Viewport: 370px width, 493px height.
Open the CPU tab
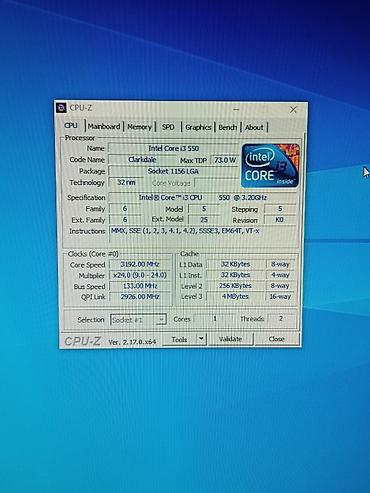pyautogui.click(x=71, y=126)
